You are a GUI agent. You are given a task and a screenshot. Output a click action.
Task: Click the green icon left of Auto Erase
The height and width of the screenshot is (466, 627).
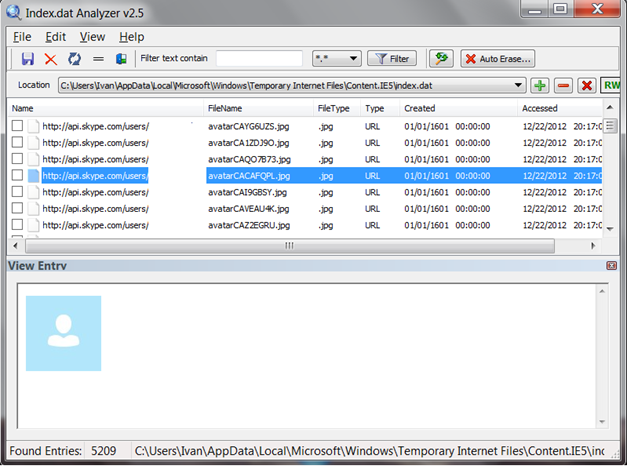(x=441, y=59)
